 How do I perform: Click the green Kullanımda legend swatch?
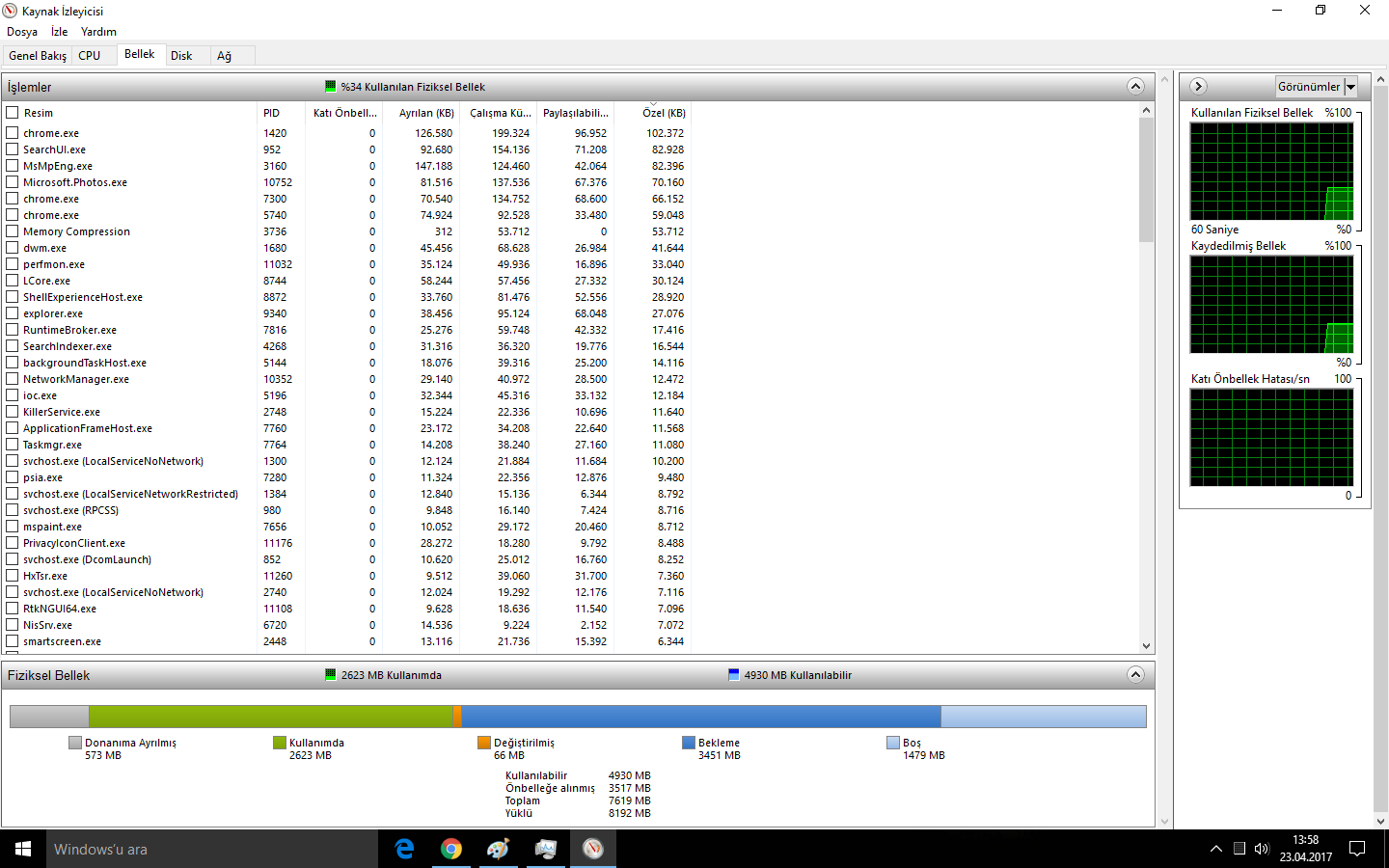280,743
